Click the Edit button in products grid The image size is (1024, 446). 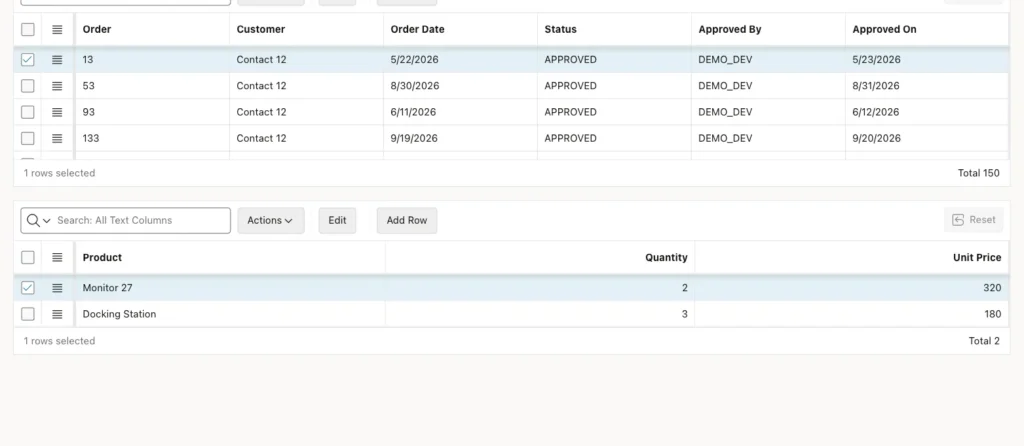point(337,221)
